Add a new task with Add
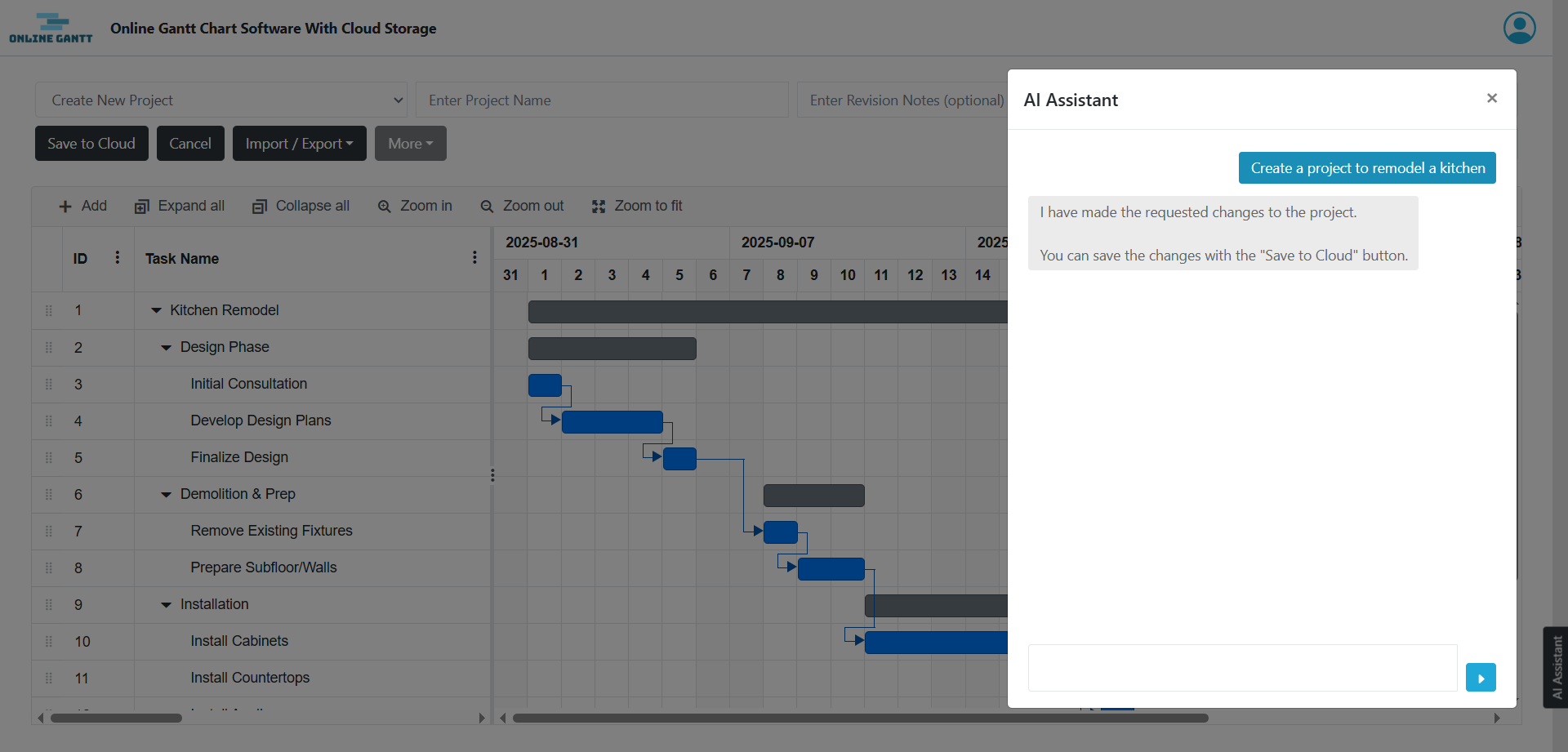The height and width of the screenshot is (752, 1568). tap(82, 206)
